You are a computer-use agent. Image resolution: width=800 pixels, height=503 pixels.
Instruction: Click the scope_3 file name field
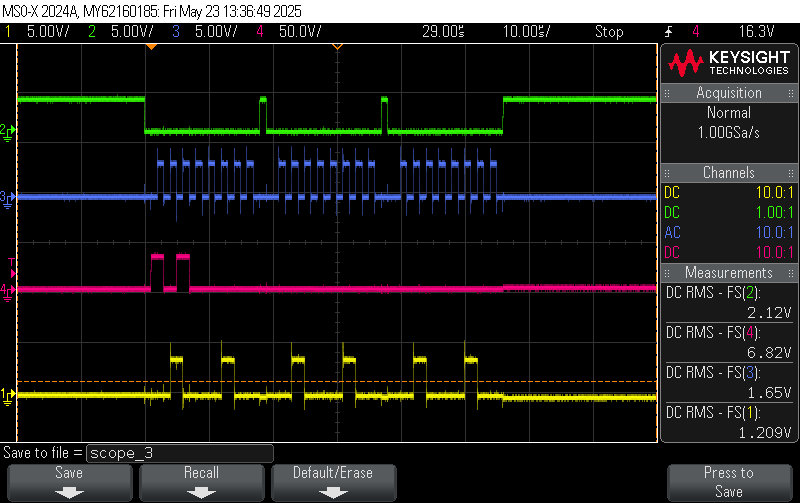coord(180,453)
